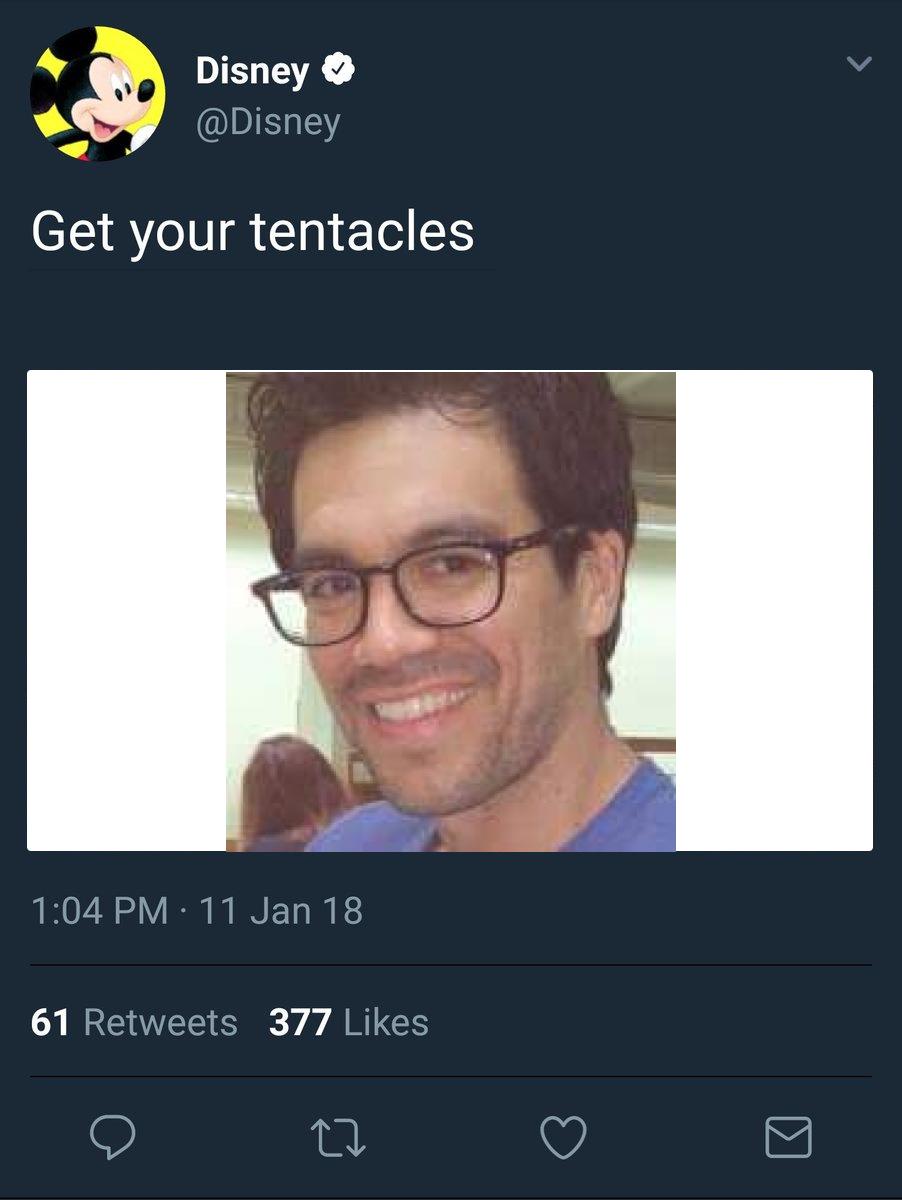Like the tweet with the heart icon
902x1200 pixels.
(563, 1138)
